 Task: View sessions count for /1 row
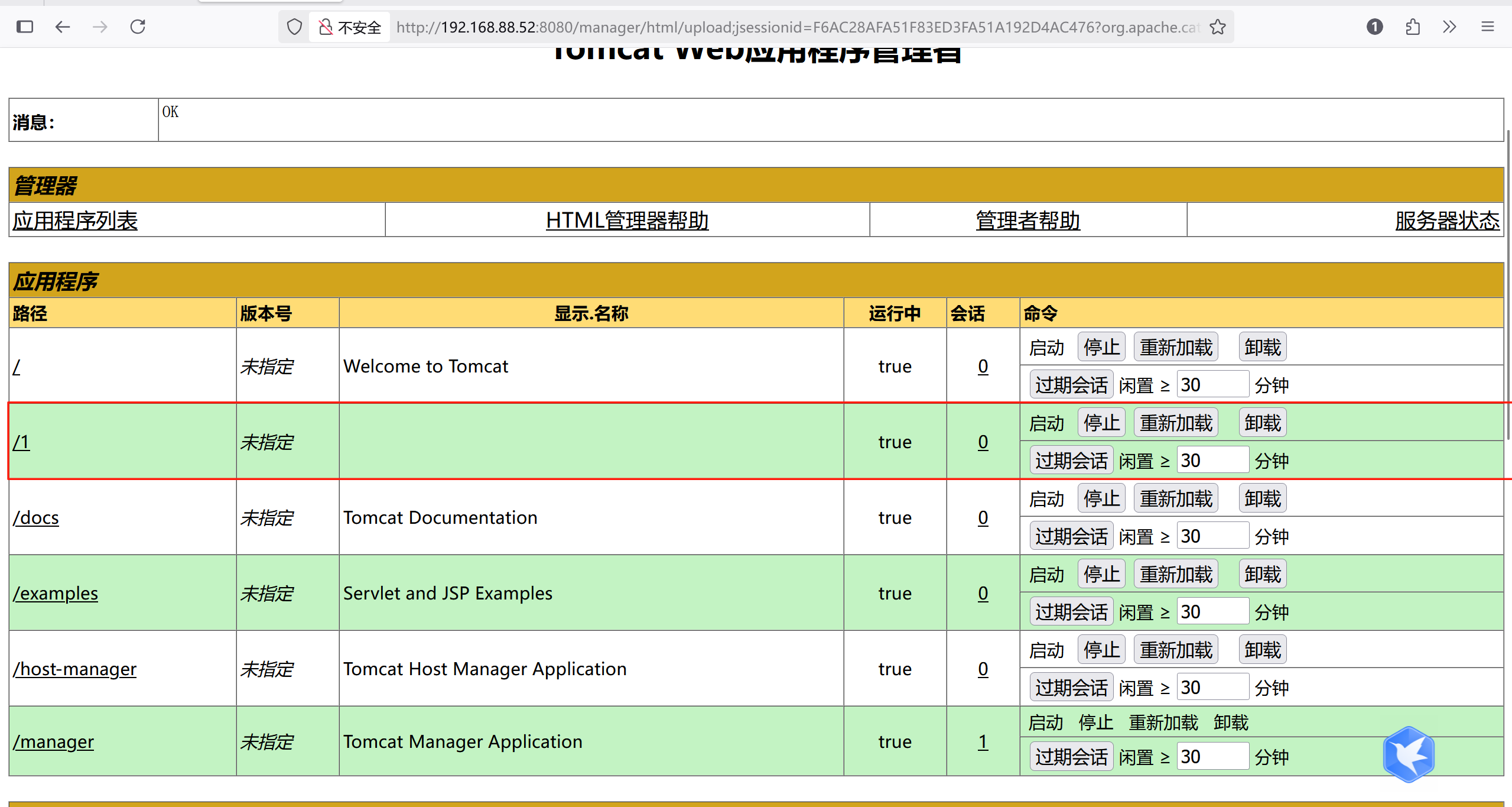point(983,442)
